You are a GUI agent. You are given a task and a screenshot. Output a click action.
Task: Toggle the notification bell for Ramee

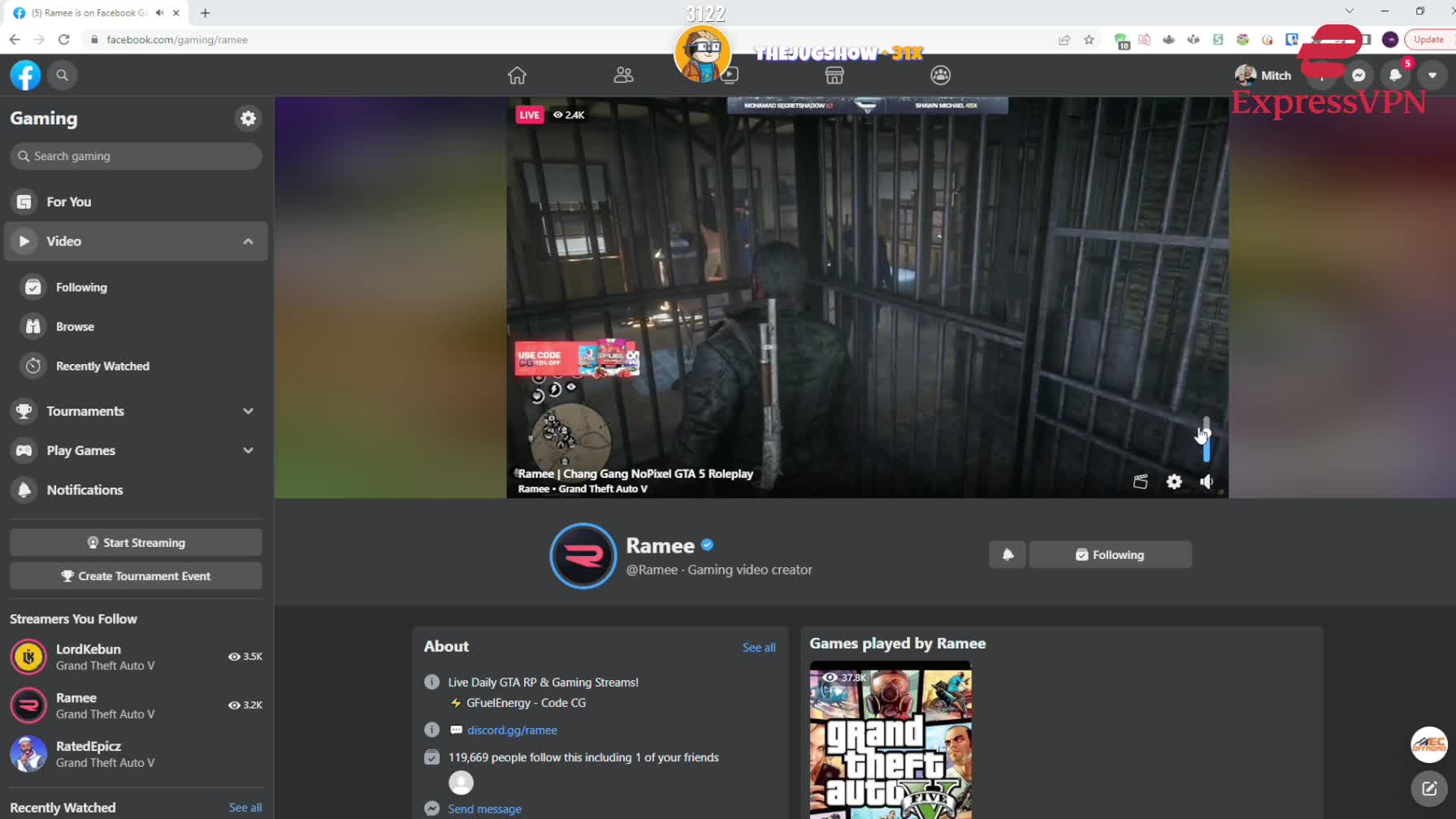click(x=1007, y=555)
